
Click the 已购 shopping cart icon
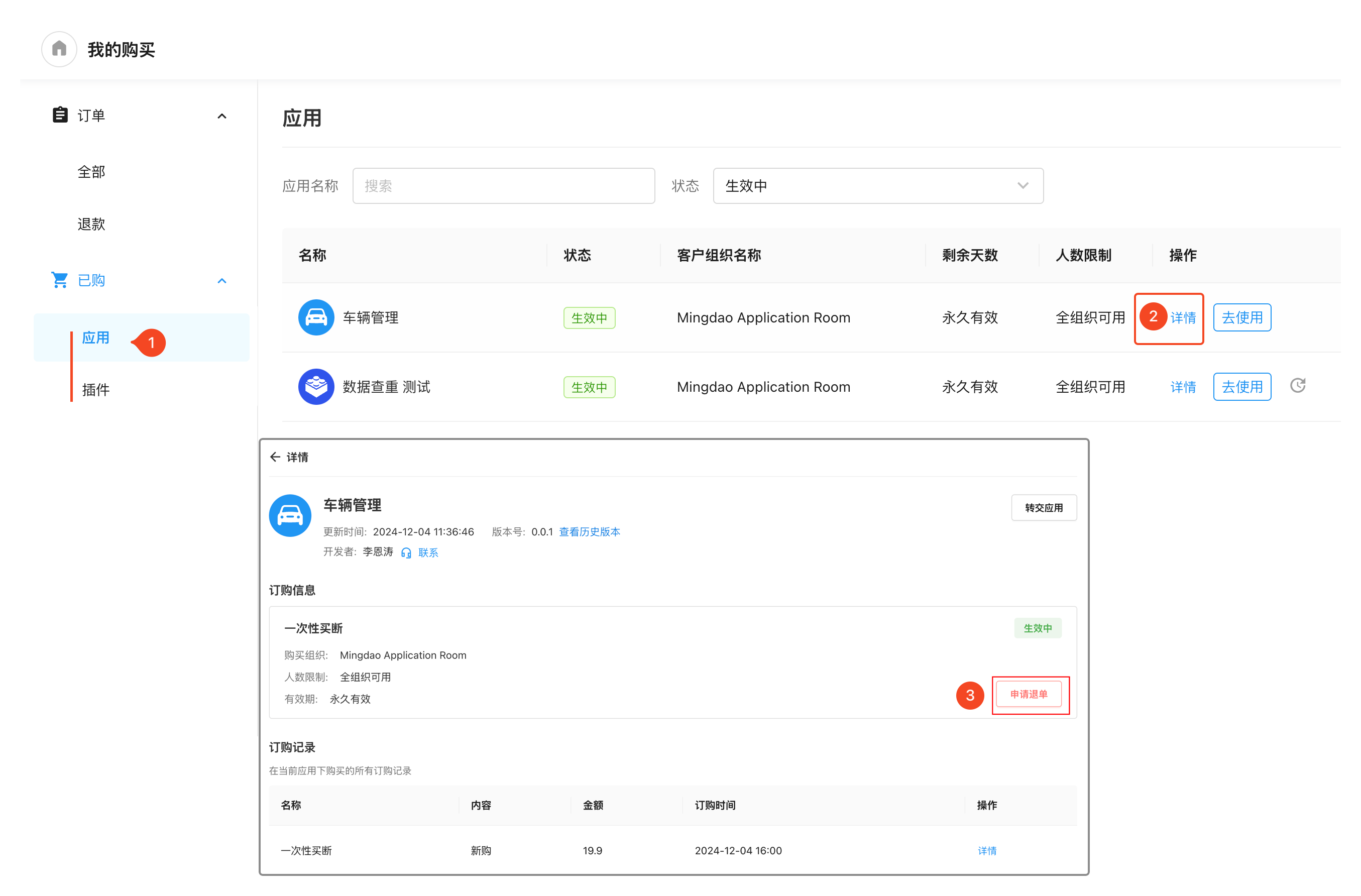pos(59,280)
